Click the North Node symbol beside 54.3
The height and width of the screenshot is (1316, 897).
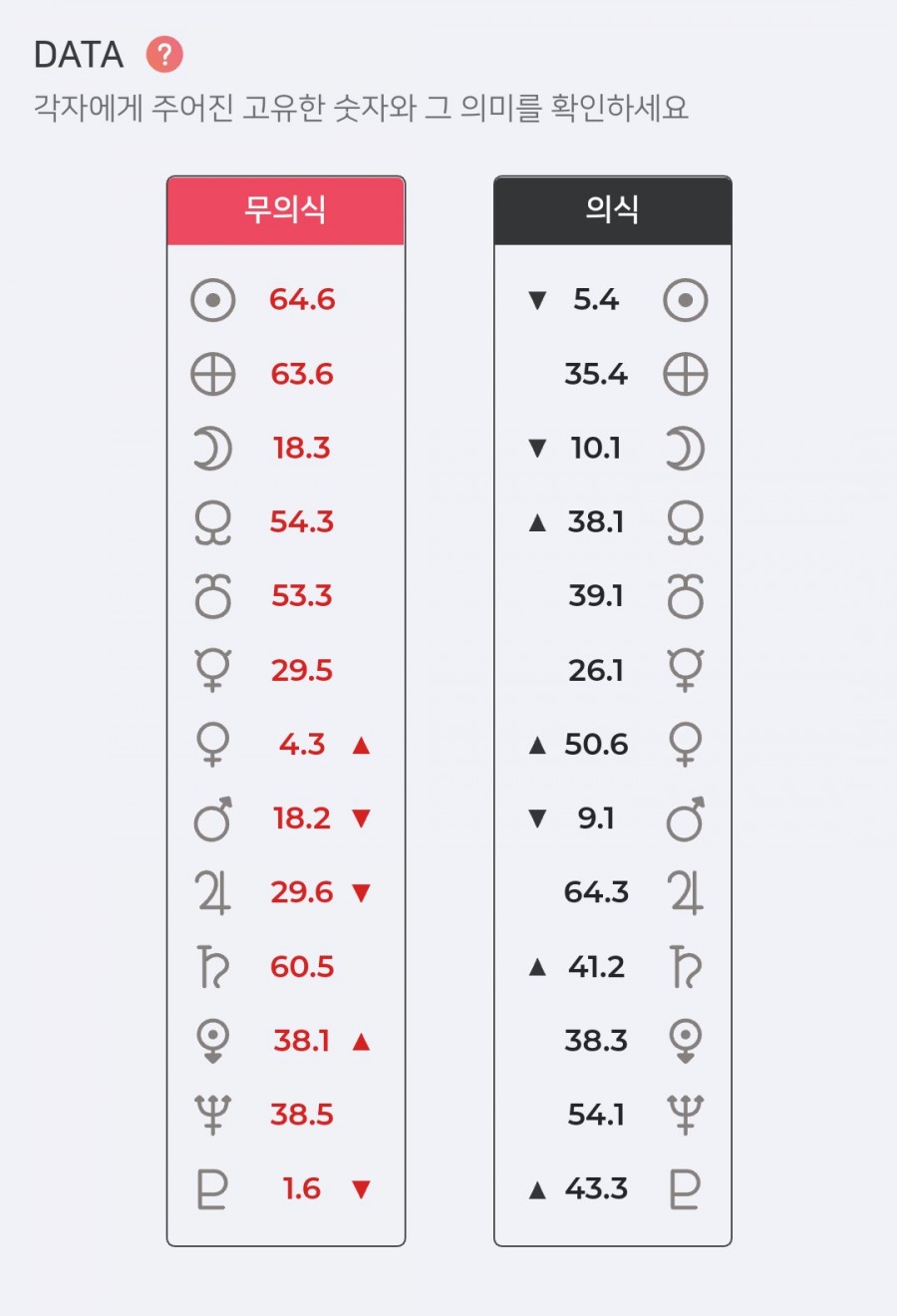(212, 522)
